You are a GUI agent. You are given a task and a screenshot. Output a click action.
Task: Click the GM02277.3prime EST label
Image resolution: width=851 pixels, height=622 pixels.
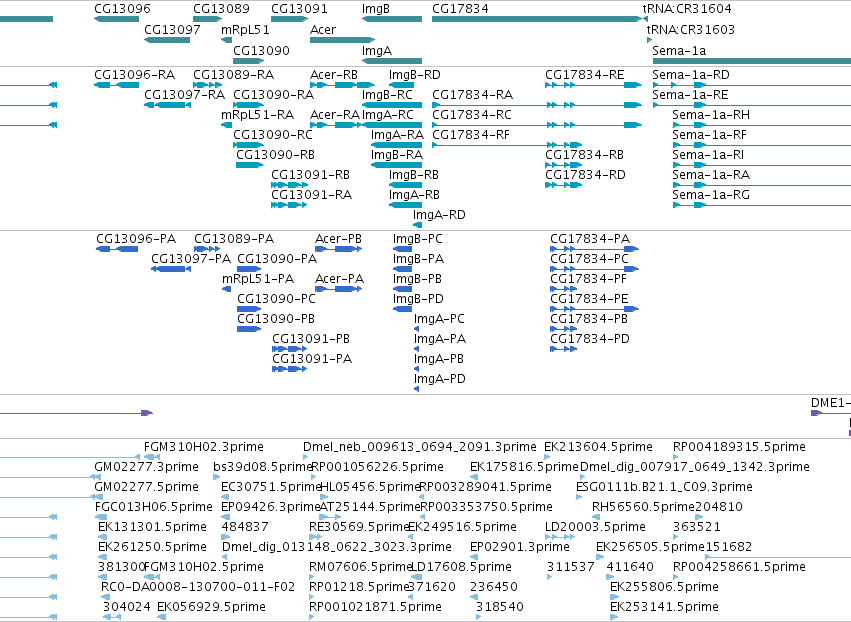147,467
